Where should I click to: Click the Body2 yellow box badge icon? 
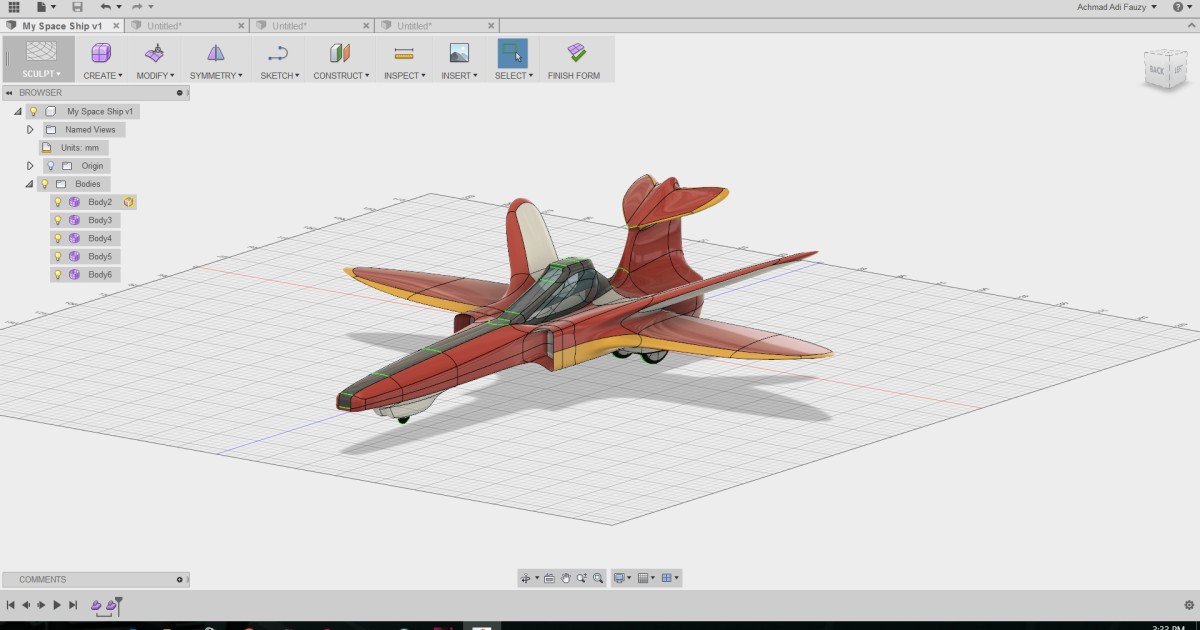tap(129, 202)
